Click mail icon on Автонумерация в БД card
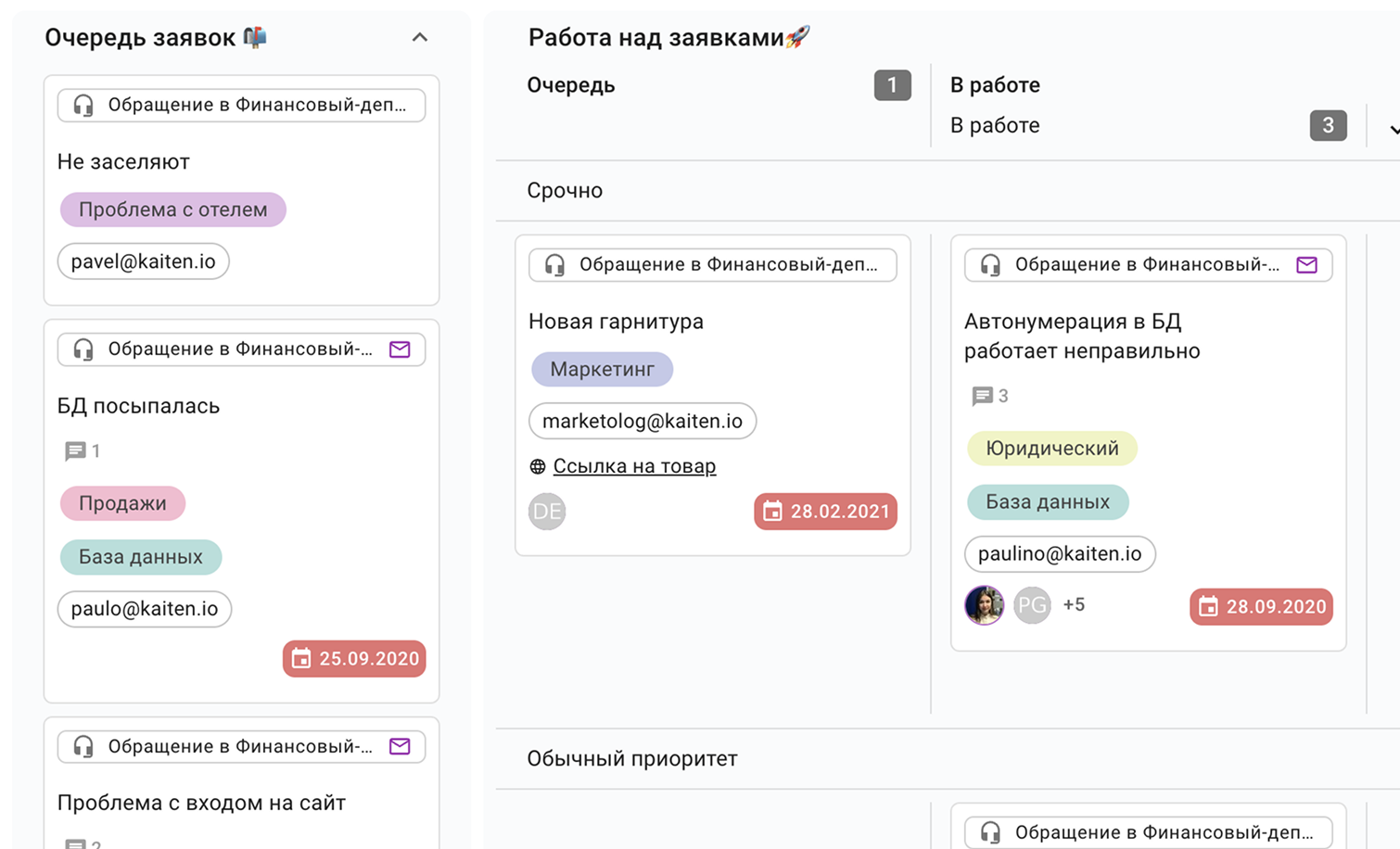The image size is (1400, 849). (x=1306, y=265)
